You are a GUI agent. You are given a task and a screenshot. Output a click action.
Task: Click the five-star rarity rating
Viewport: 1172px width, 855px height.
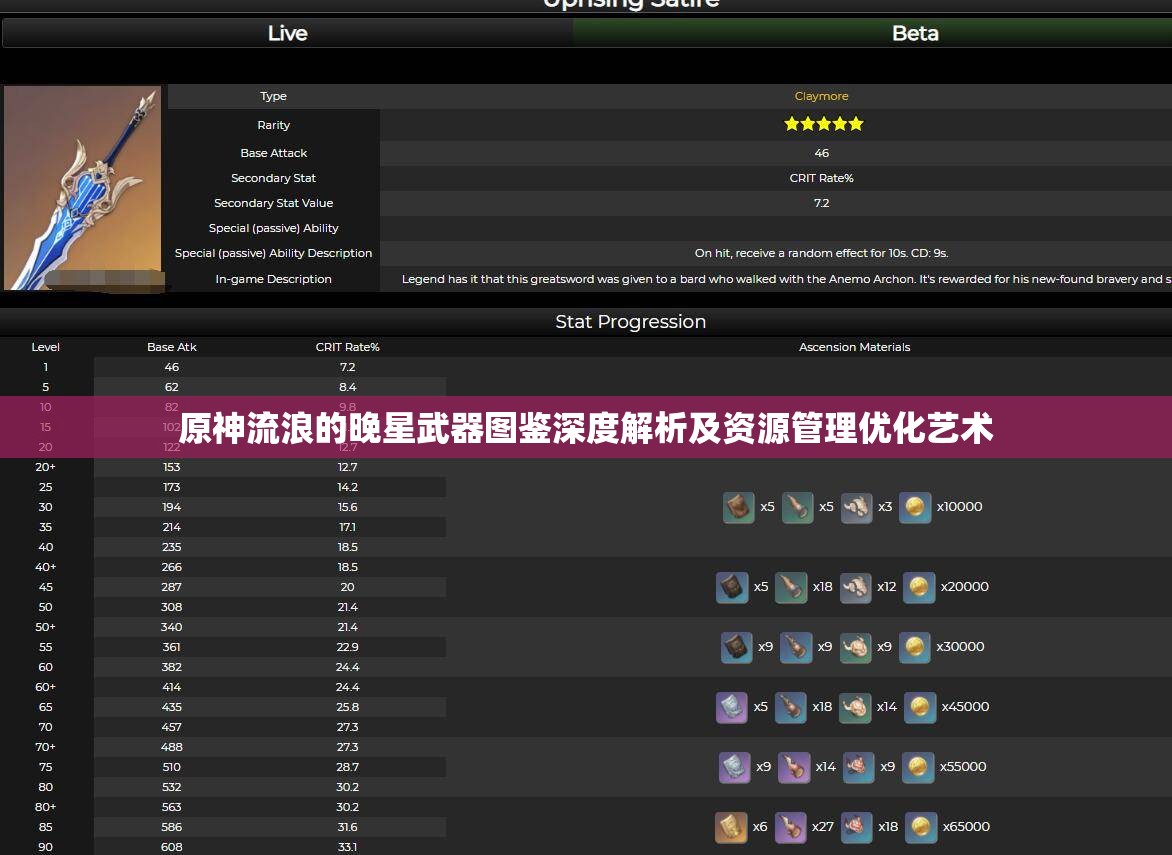click(x=823, y=124)
